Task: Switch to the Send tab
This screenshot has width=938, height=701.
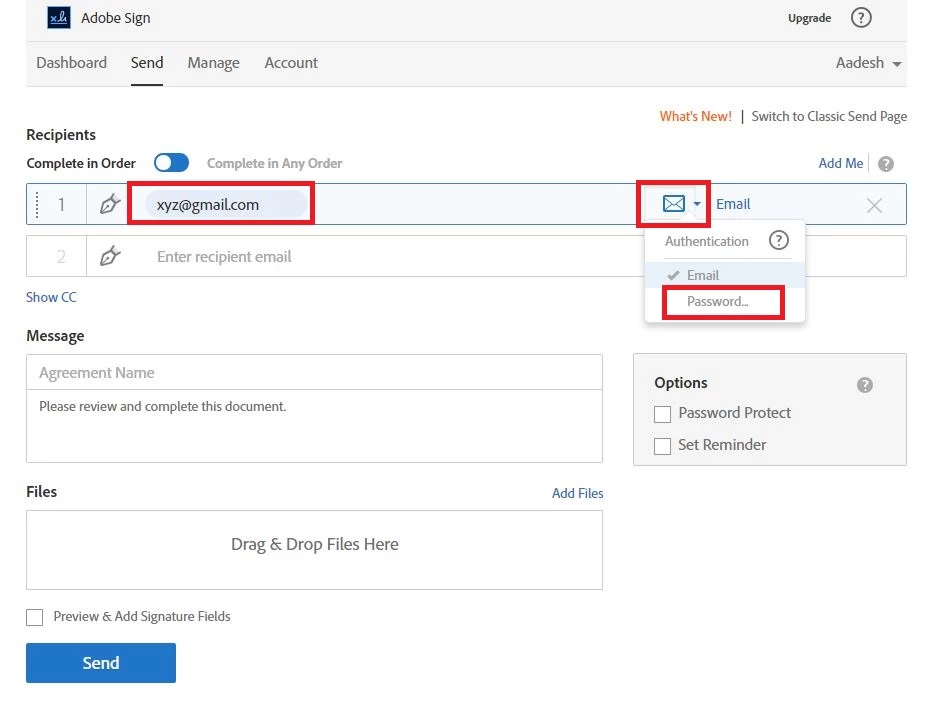Action: (x=147, y=63)
